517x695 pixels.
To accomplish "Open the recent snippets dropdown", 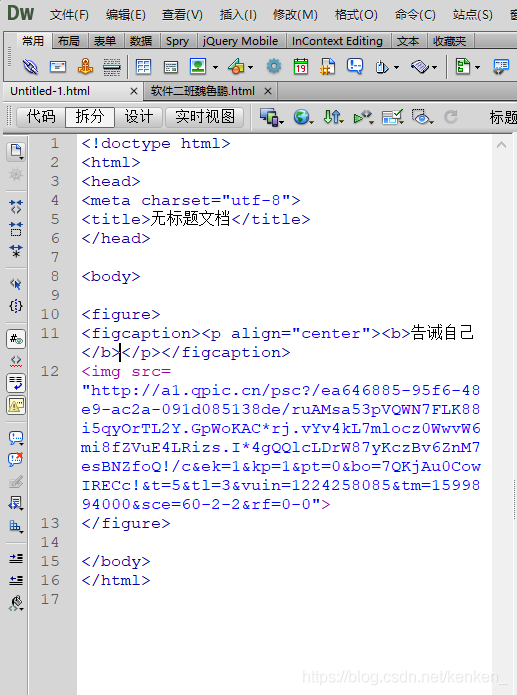I will coord(16,504).
